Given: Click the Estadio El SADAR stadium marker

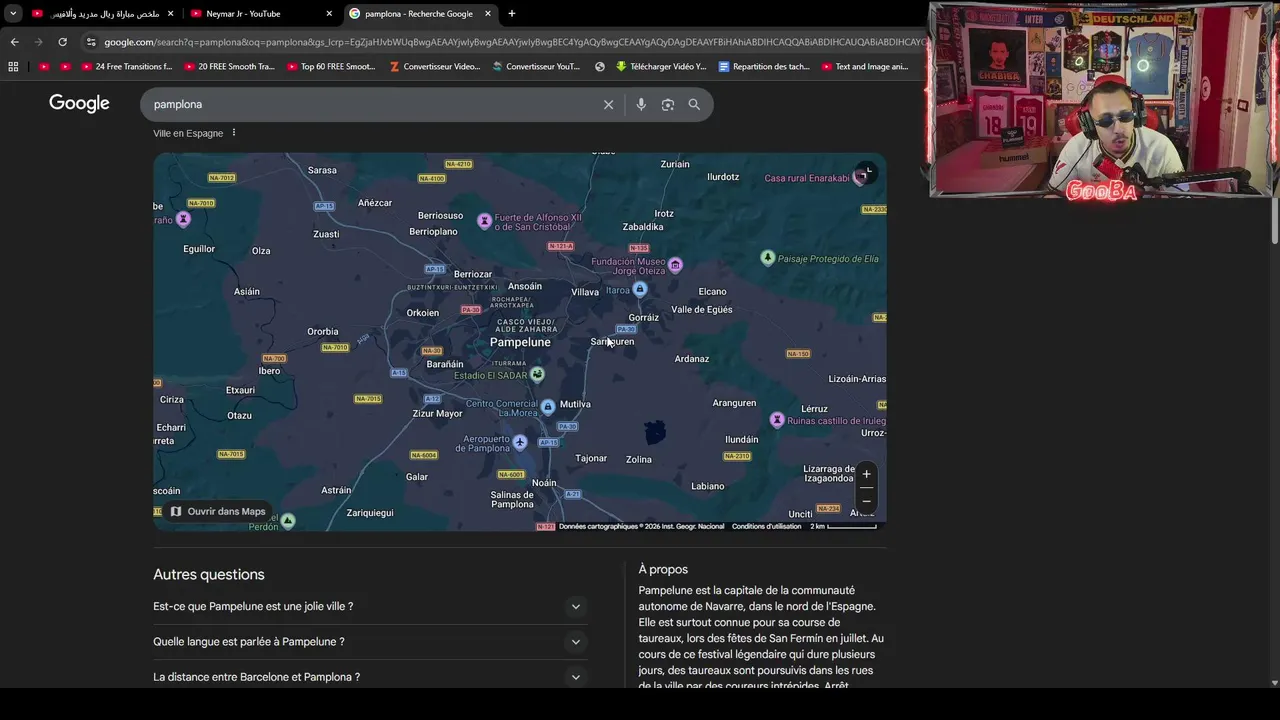Looking at the screenshot, I should [x=537, y=374].
